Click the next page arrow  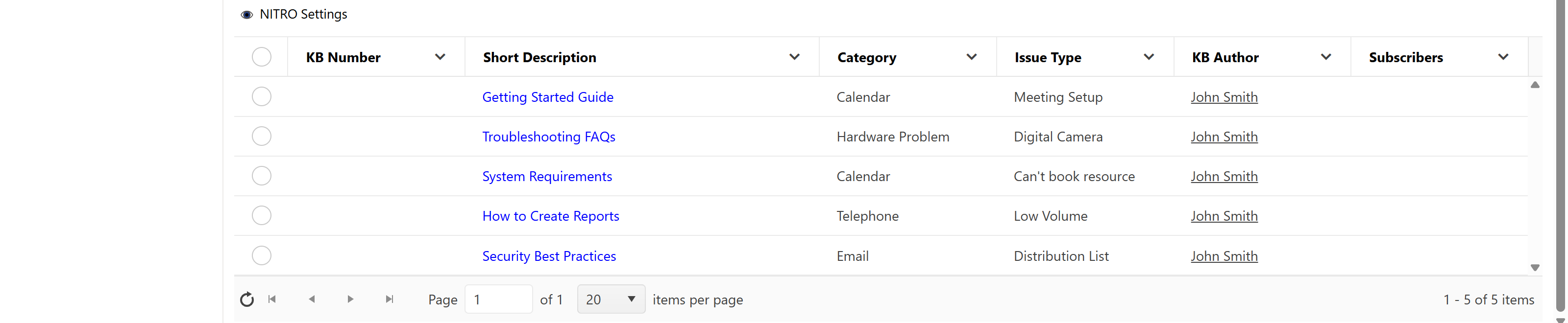tap(350, 300)
